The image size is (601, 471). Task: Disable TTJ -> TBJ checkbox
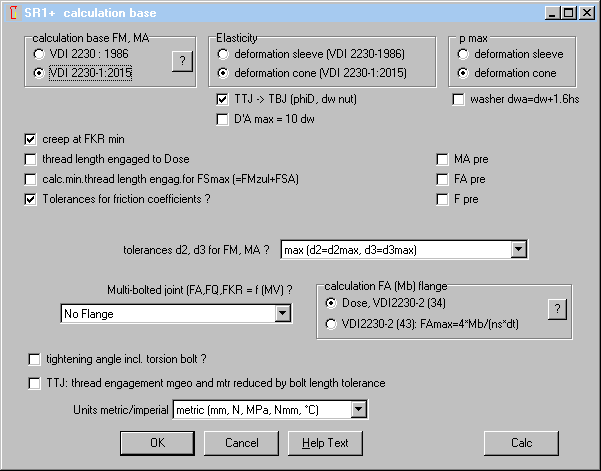tap(223, 100)
